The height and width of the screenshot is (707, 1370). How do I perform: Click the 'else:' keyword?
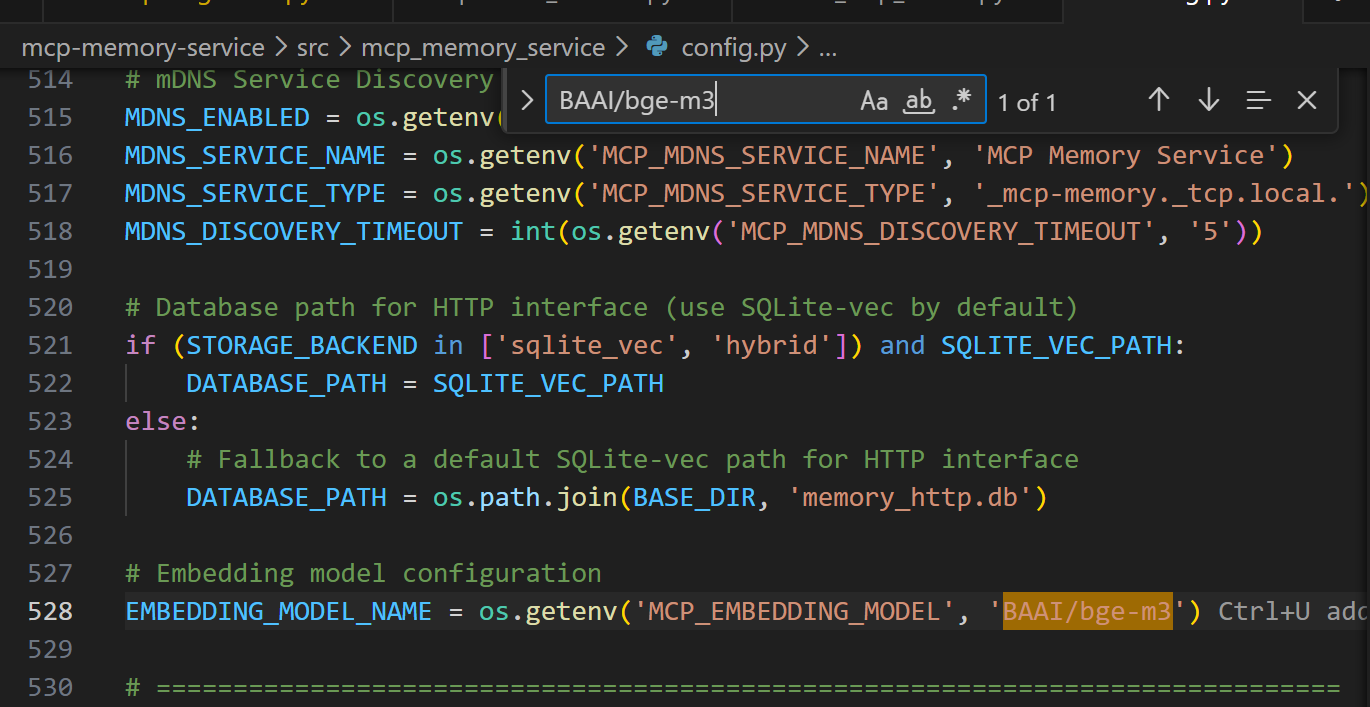tap(163, 421)
